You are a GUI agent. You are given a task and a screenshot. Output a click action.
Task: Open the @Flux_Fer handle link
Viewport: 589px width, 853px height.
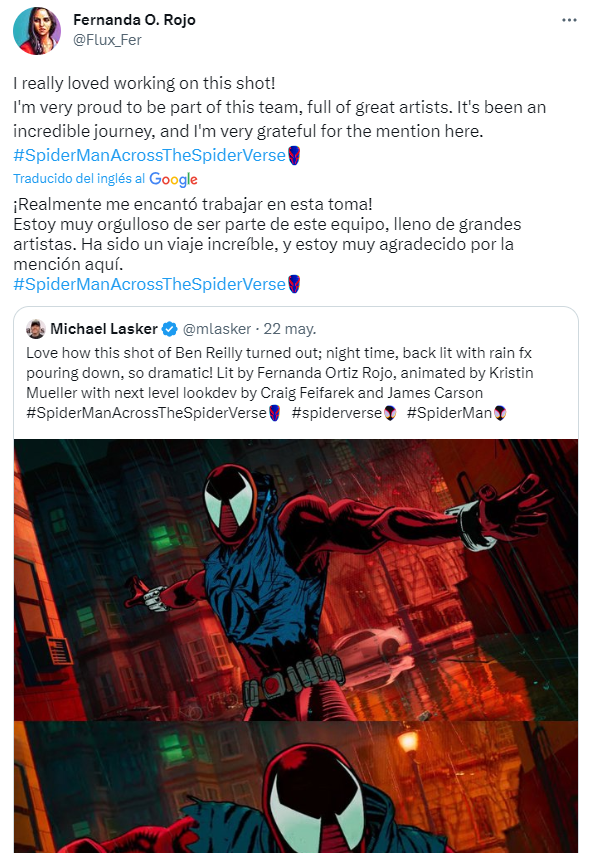(107, 40)
